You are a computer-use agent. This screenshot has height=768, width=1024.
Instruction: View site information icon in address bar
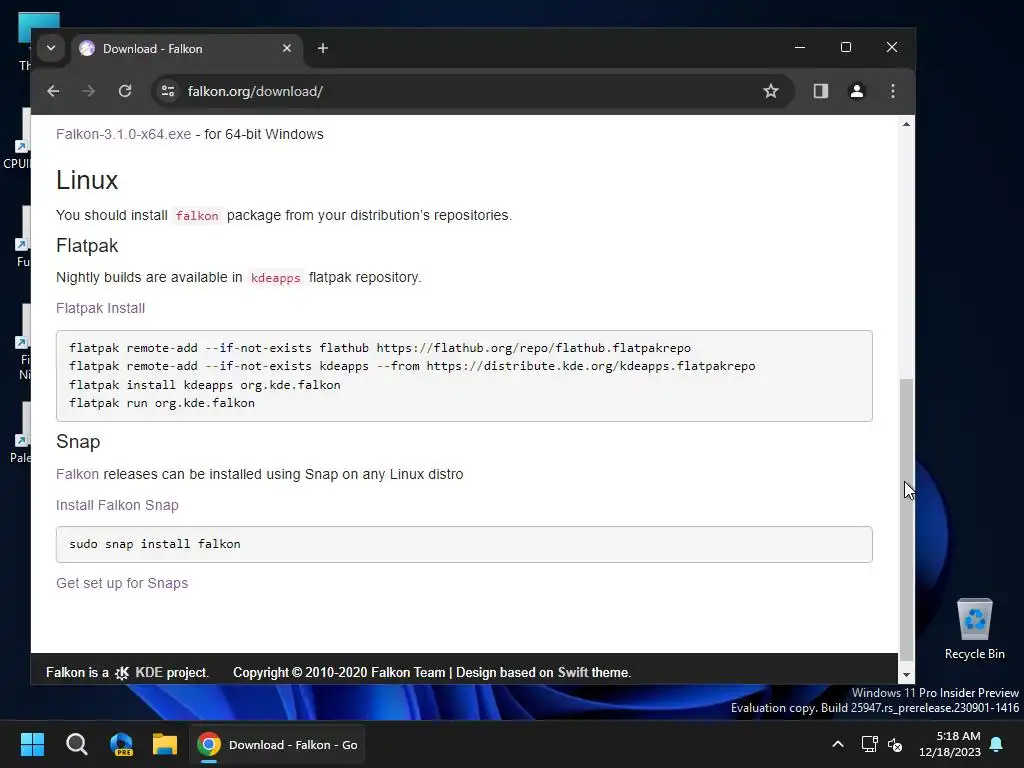click(x=168, y=91)
